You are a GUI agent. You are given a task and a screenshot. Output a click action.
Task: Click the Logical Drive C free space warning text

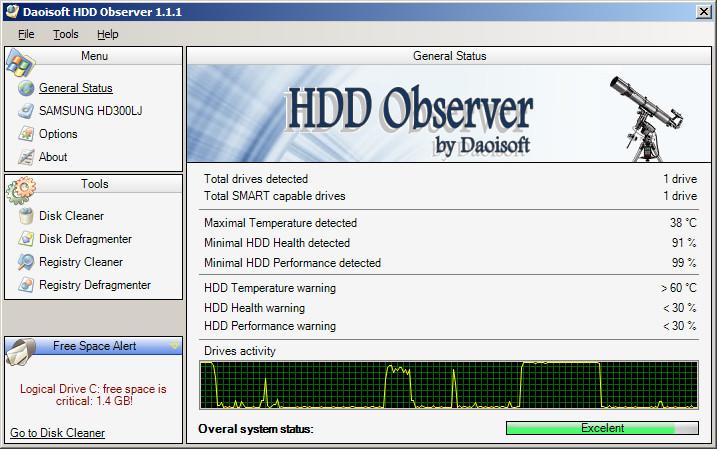[x=93, y=395]
